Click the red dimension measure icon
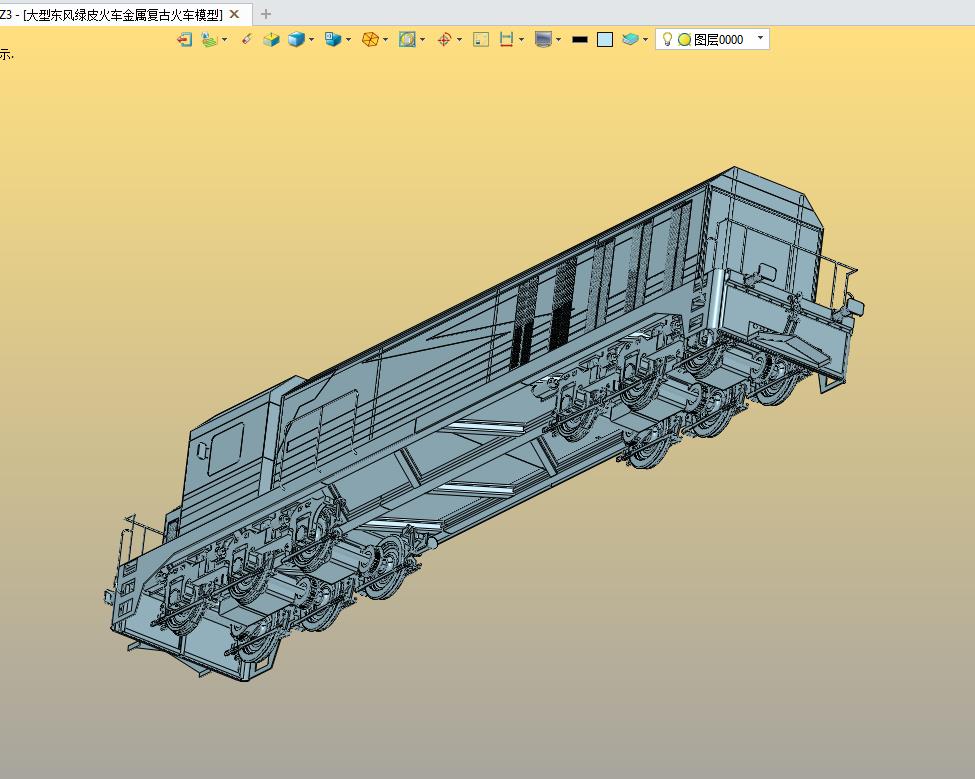The image size is (975, 779). pyautogui.click(x=506, y=40)
